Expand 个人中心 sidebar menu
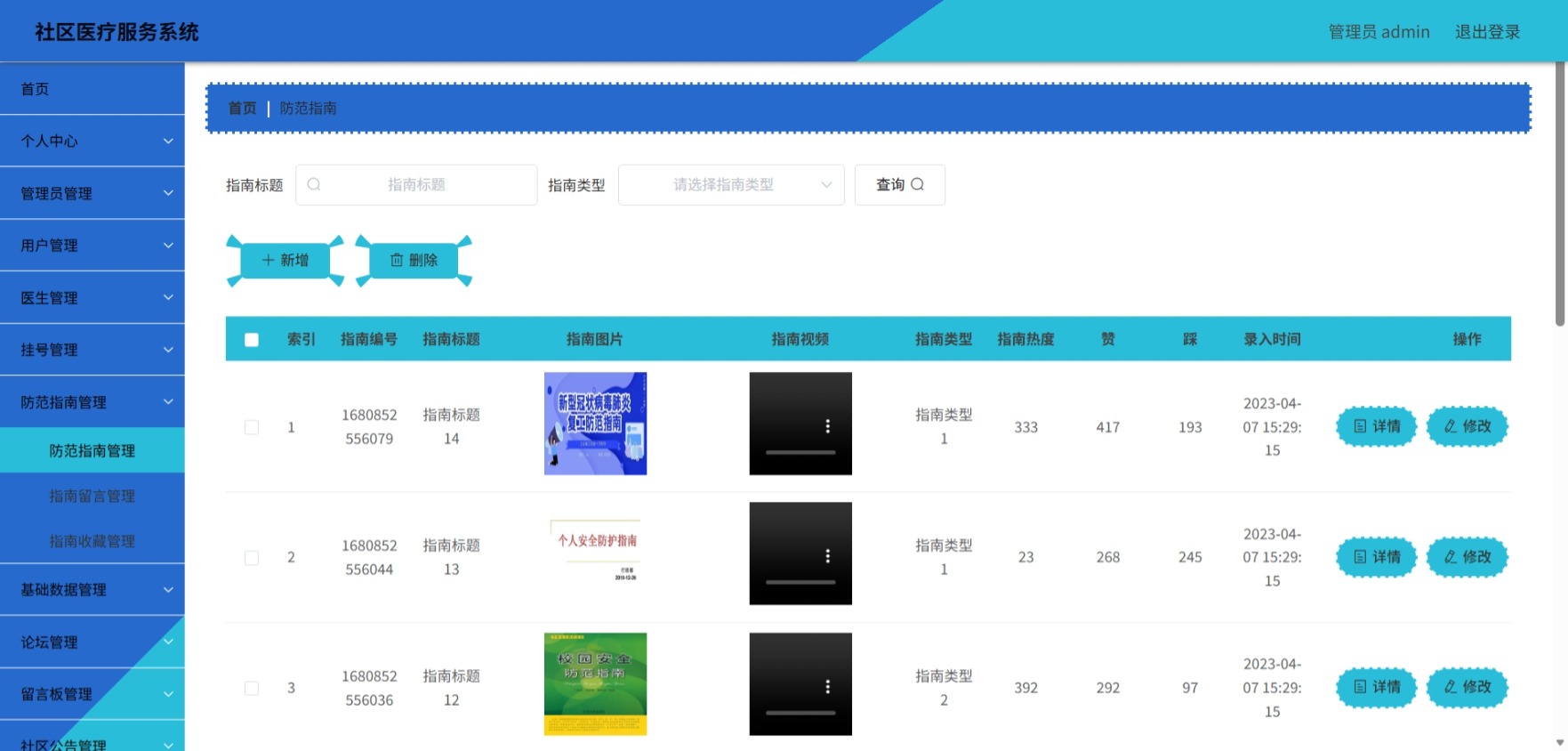1568x751 pixels. (92, 141)
